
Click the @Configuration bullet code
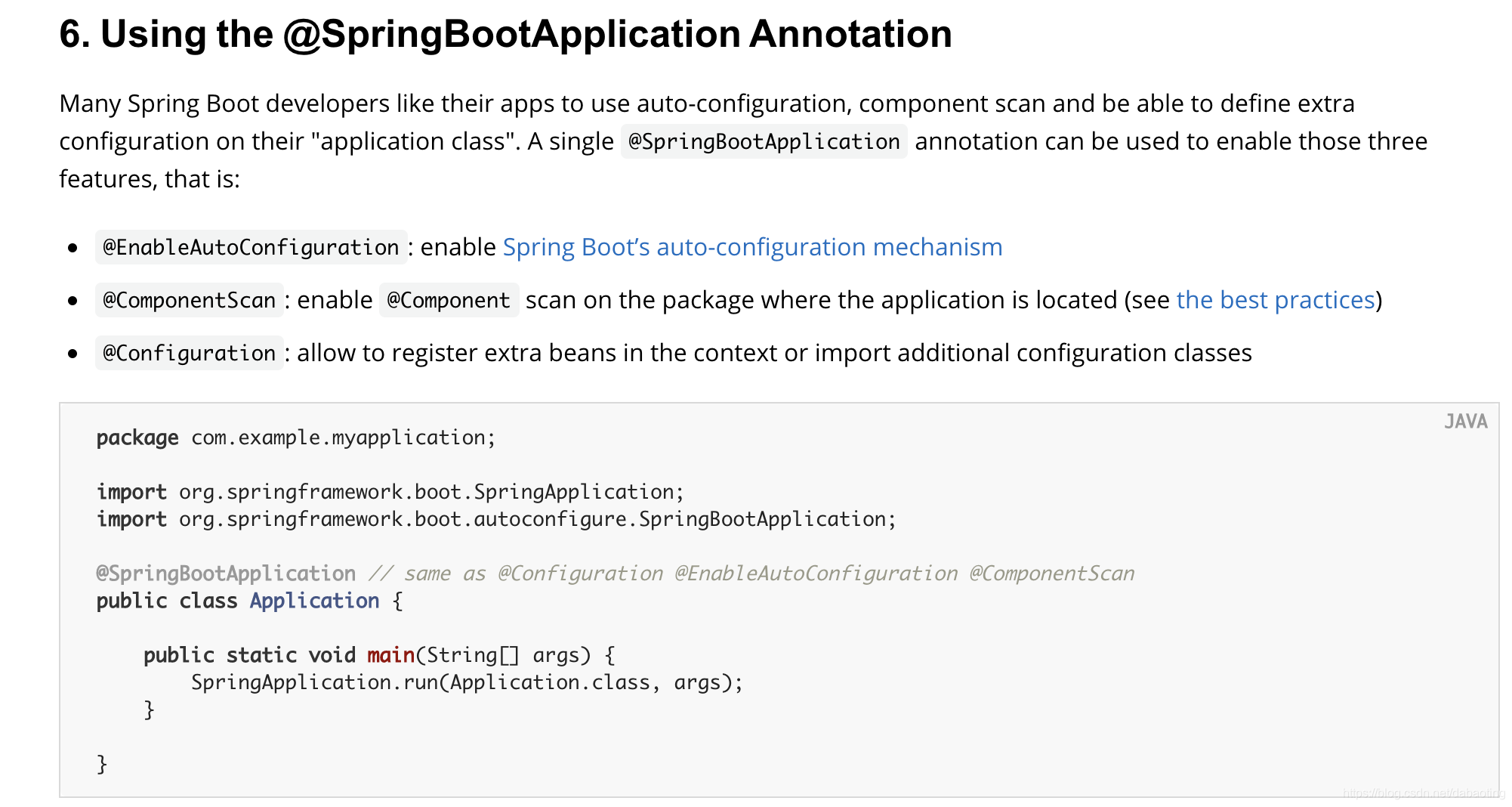pyautogui.click(x=189, y=353)
